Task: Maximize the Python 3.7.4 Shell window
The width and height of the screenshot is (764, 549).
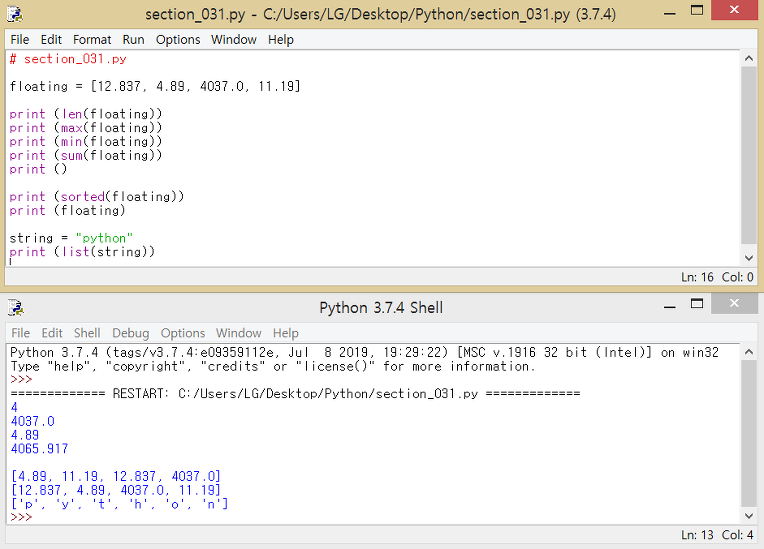Action: [x=697, y=304]
